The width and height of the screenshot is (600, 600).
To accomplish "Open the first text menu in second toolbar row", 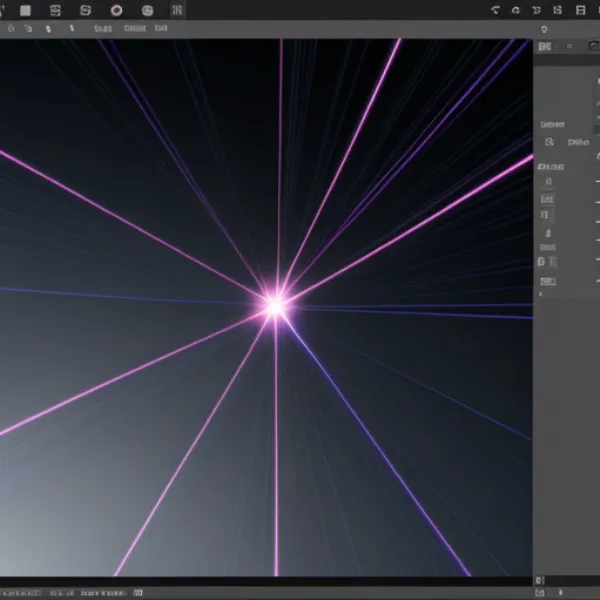I will click(x=103, y=28).
